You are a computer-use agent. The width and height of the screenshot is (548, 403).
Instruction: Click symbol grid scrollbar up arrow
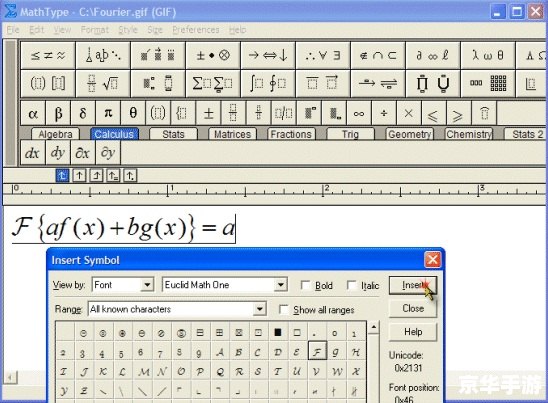[x=374, y=328]
